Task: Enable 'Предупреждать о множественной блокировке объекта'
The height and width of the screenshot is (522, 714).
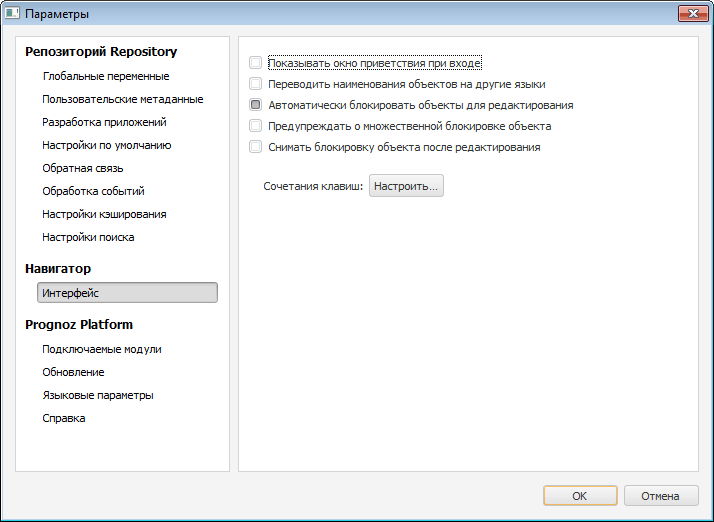Action: 256,126
